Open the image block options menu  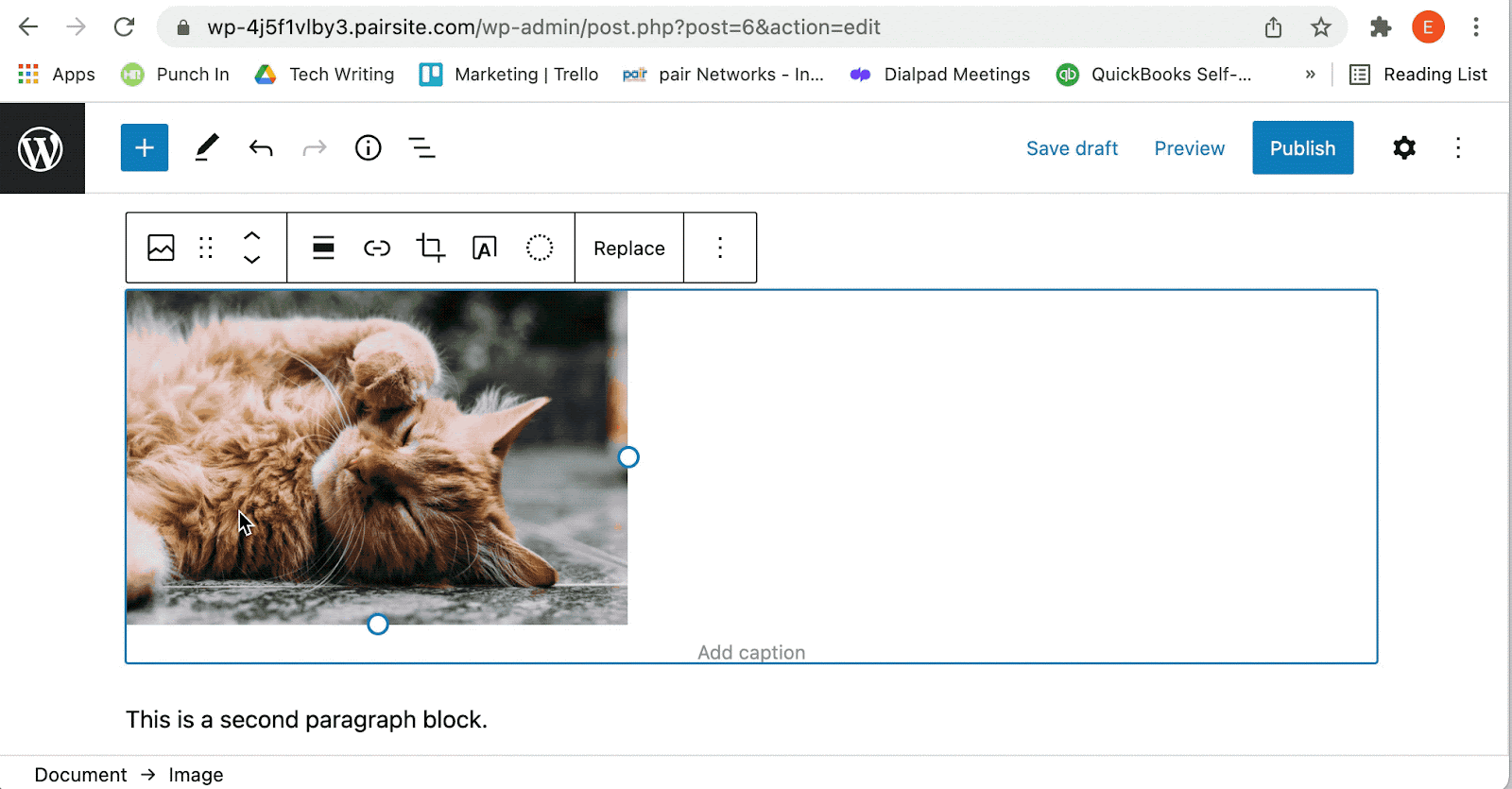tap(720, 248)
